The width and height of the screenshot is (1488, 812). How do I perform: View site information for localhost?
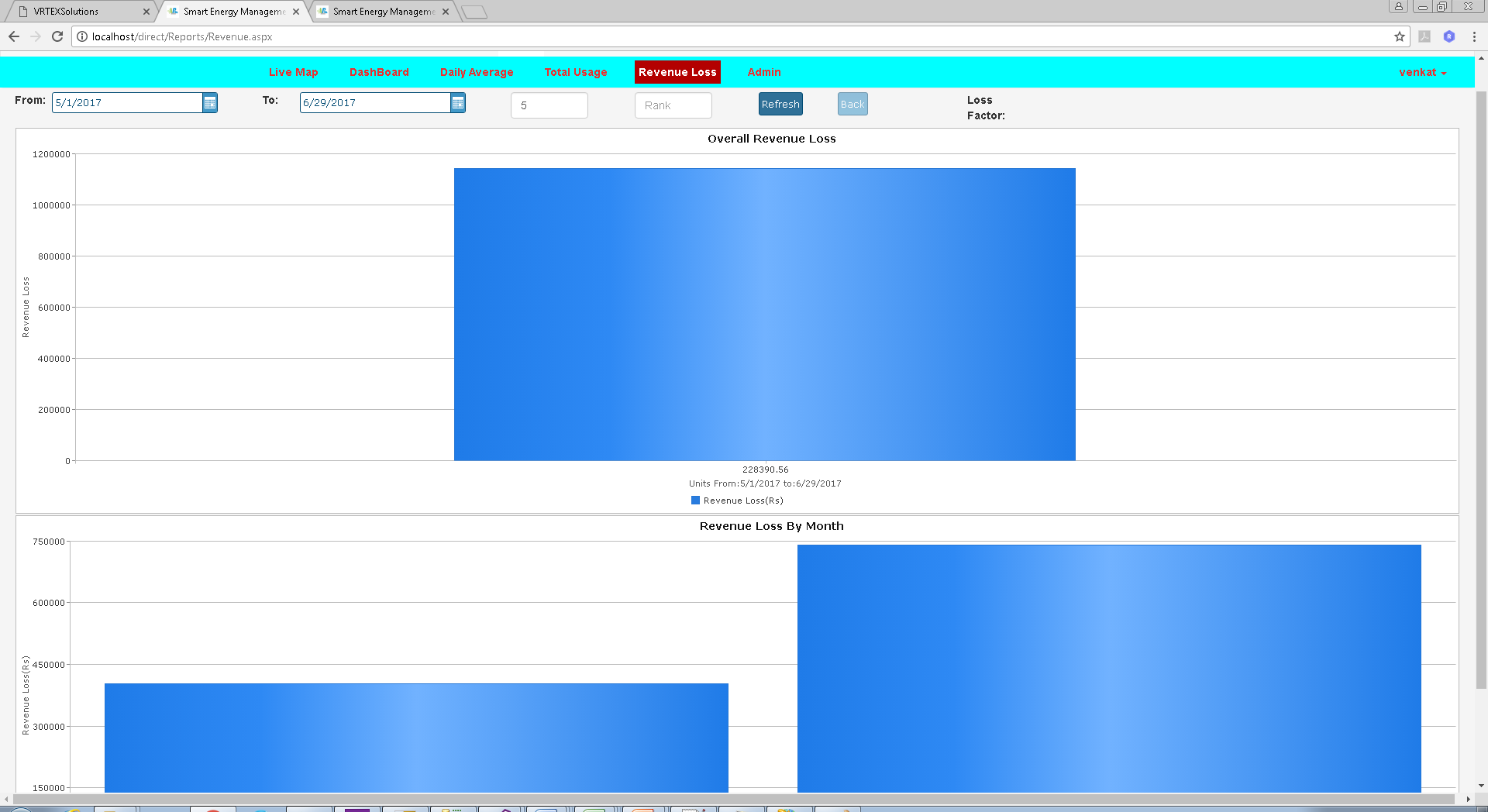[82, 36]
